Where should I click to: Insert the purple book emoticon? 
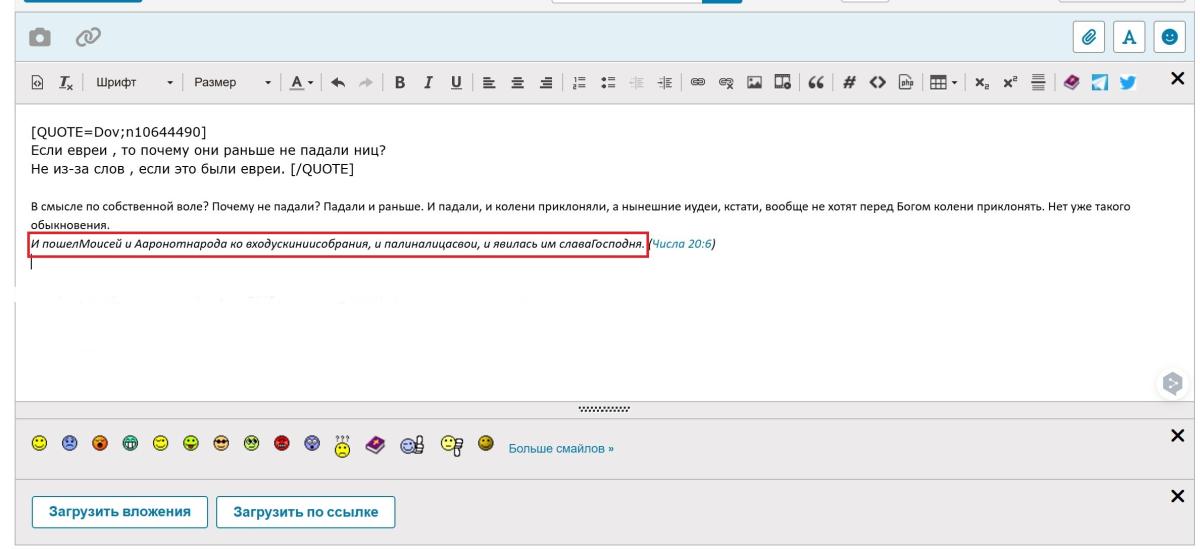click(374, 447)
